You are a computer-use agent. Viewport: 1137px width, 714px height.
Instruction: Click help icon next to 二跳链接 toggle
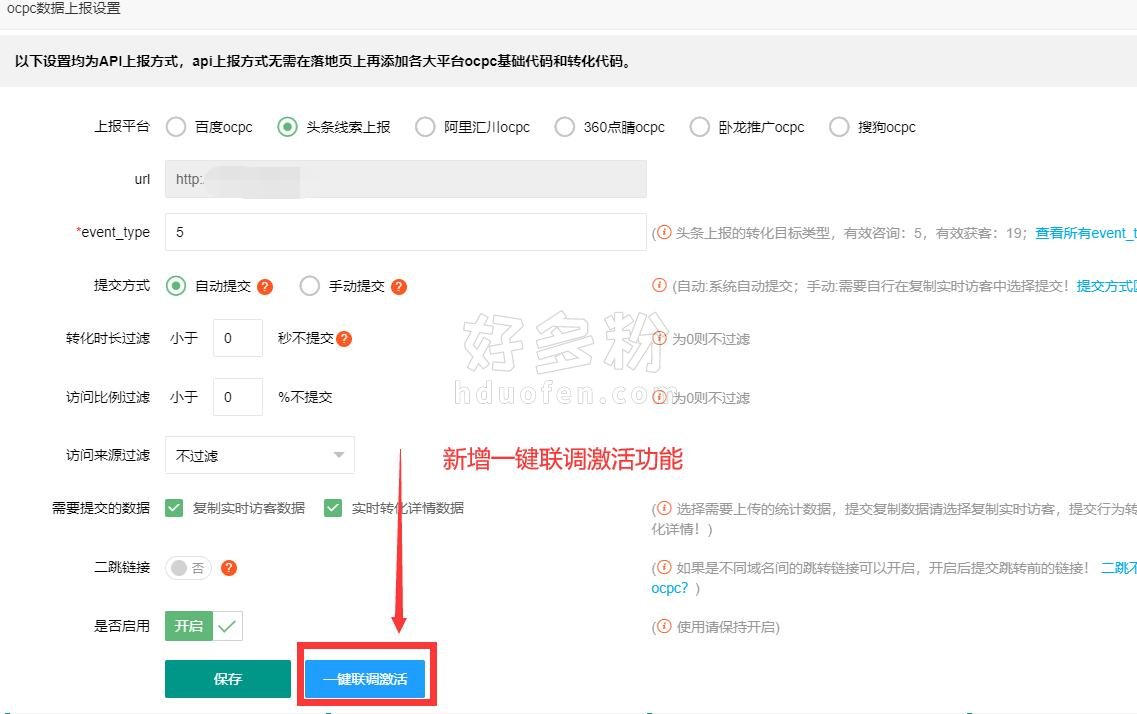229,568
